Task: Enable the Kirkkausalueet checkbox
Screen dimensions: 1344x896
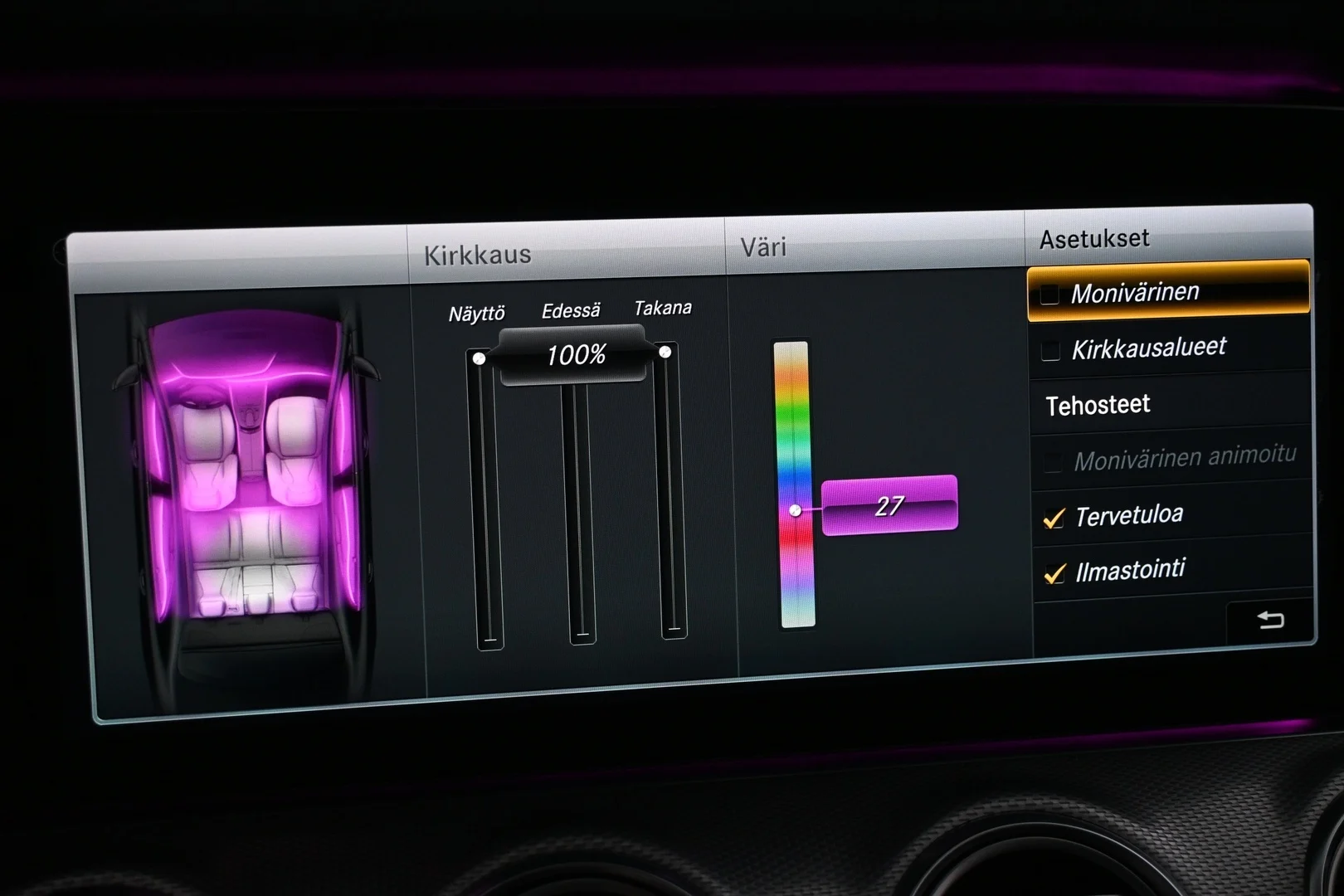Action: (x=1050, y=350)
